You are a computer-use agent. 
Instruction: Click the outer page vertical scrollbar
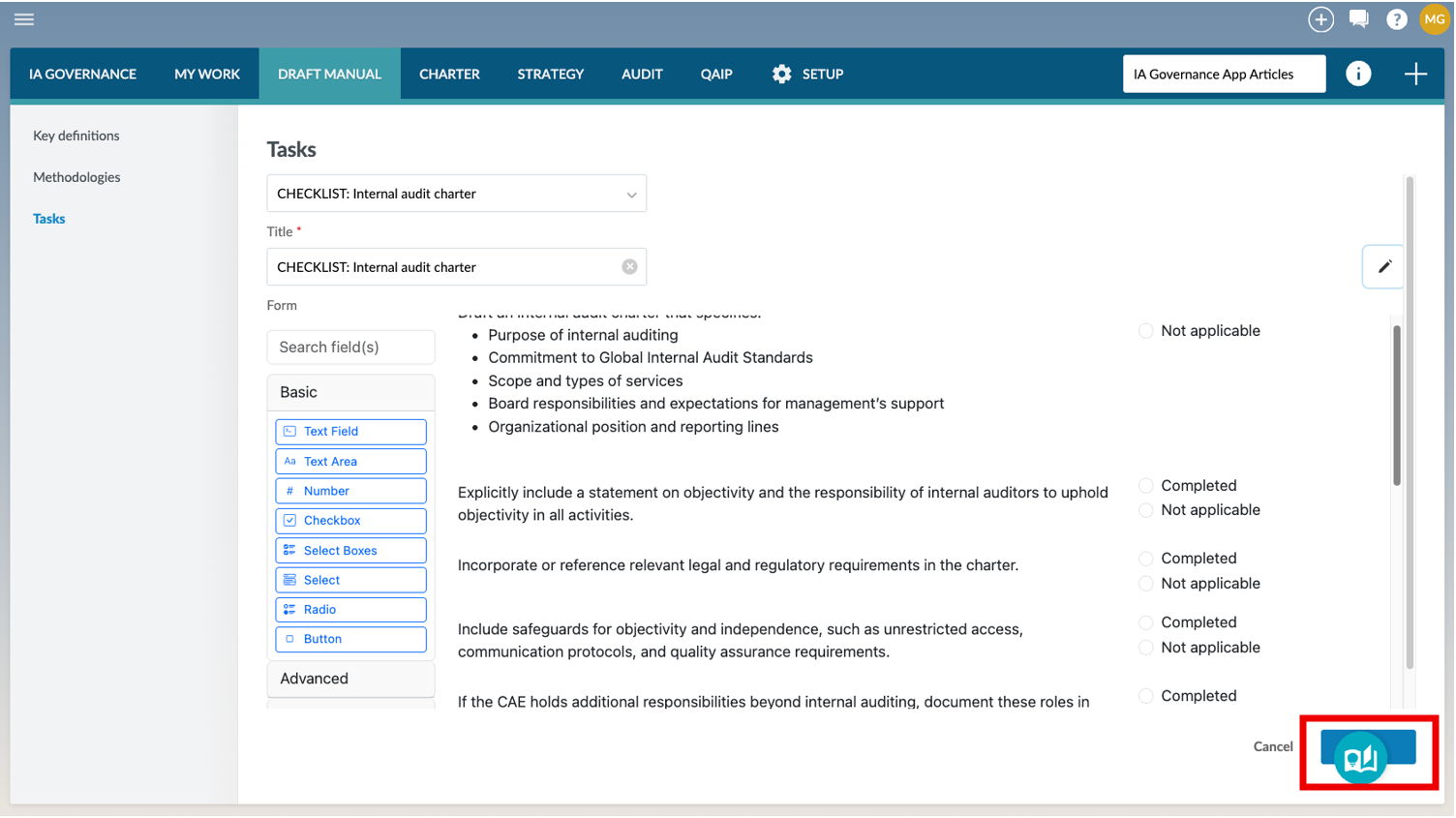click(1410, 422)
